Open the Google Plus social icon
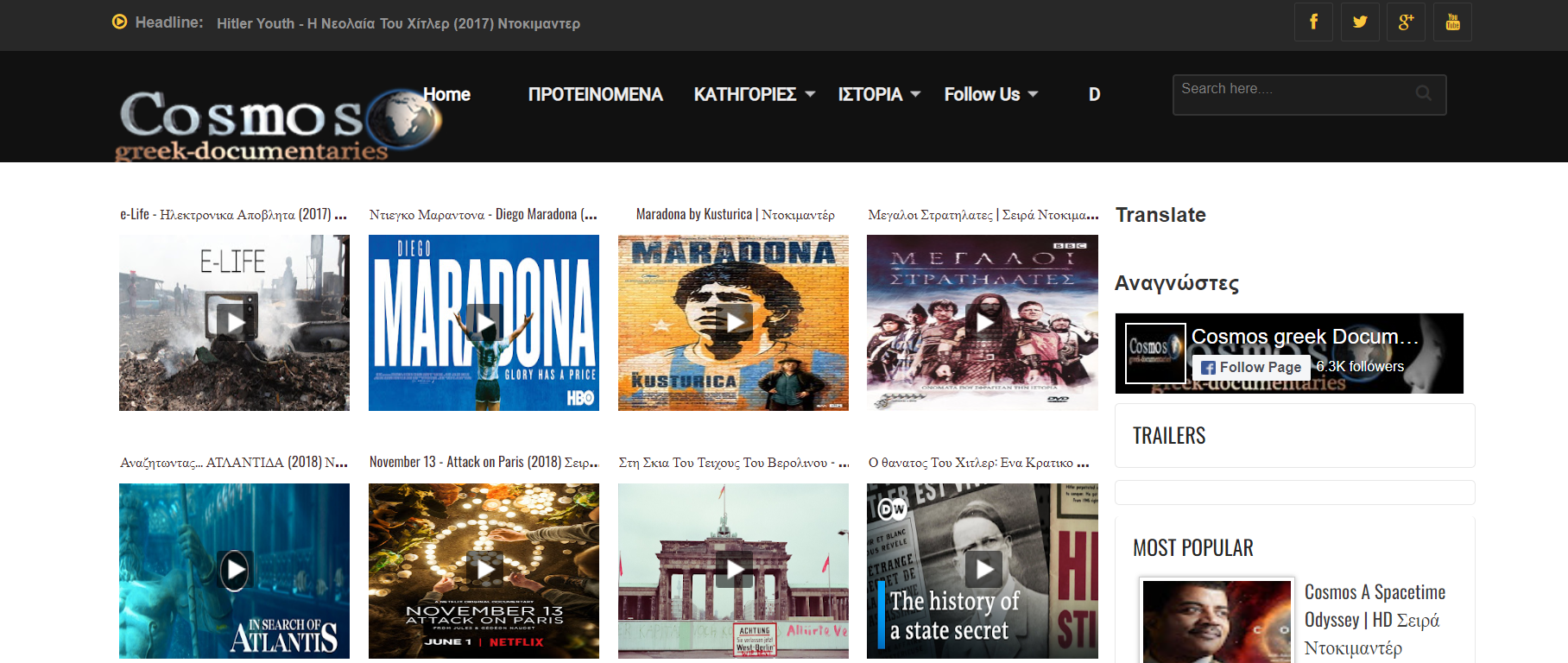 point(1407,22)
